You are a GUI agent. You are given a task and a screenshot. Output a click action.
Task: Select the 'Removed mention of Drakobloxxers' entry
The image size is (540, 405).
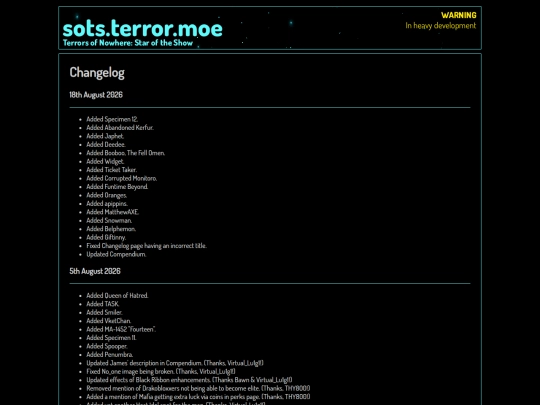click(x=198, y=388)
